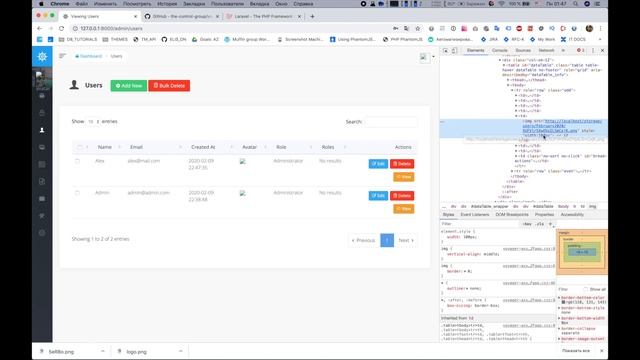Viewport: 640px width, 360px height.
Task: Edit the Admin user
Action: [x=378, y=196]
